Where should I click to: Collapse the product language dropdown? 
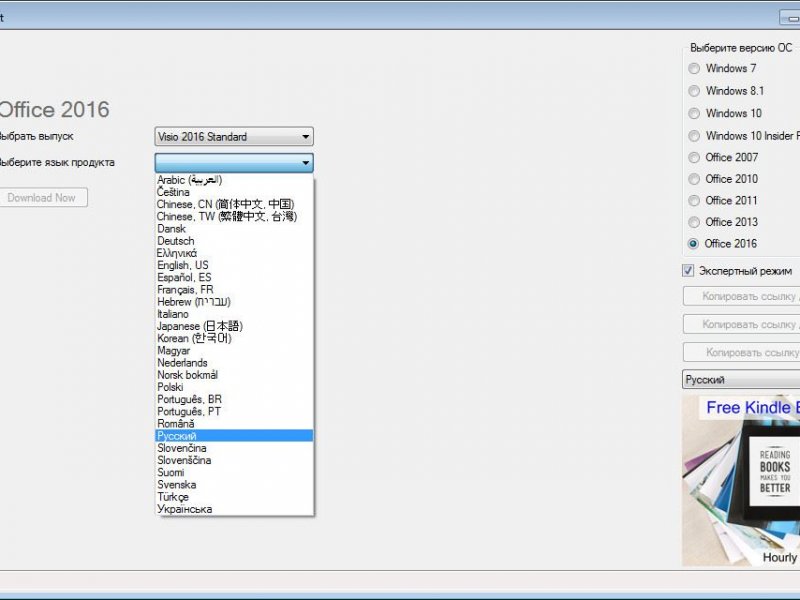[x=234, y=163]
